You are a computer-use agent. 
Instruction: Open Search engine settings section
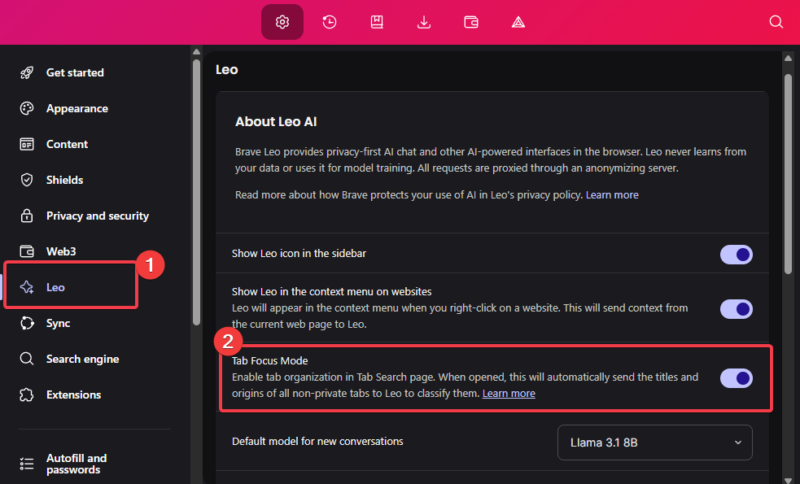83,359
